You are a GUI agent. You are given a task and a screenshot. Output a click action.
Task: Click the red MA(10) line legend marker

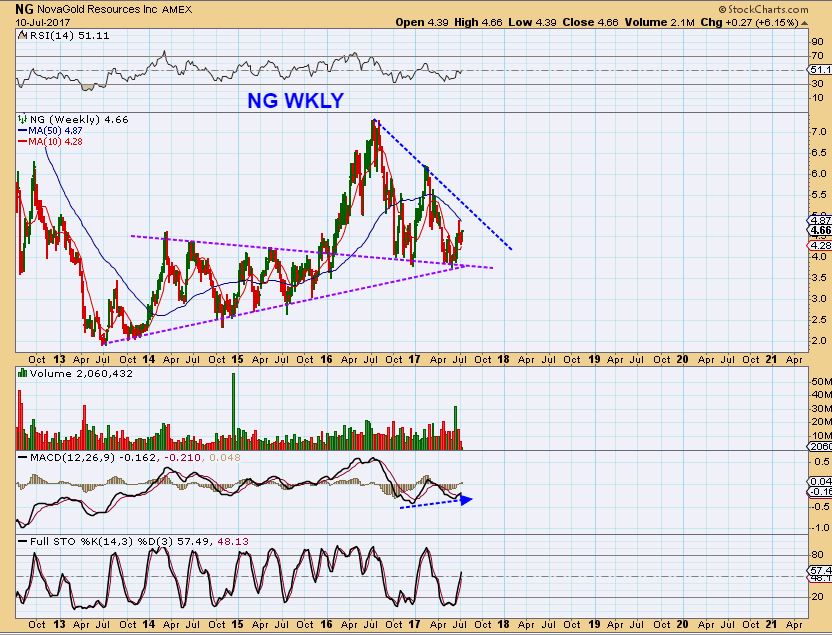click(22, 142)
